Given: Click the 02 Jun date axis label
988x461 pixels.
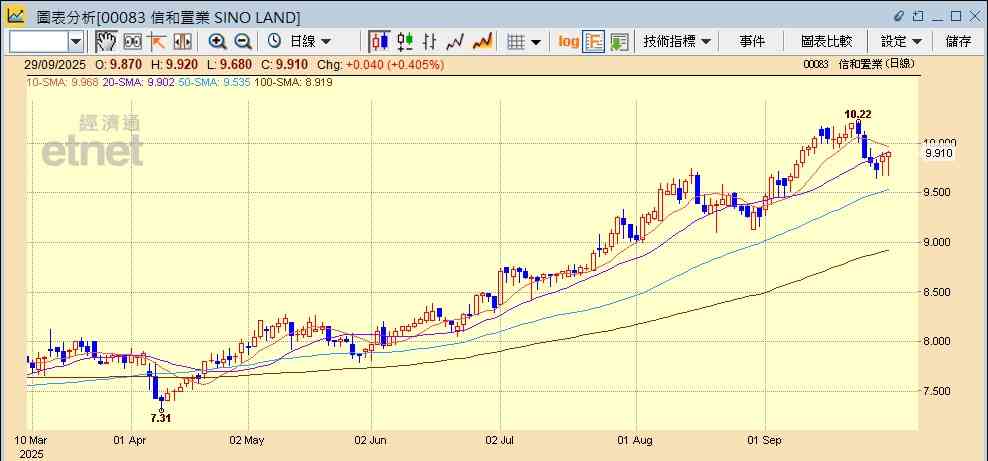Looking at the screenshot, I should pyautogui.click(x=371, y=440).
